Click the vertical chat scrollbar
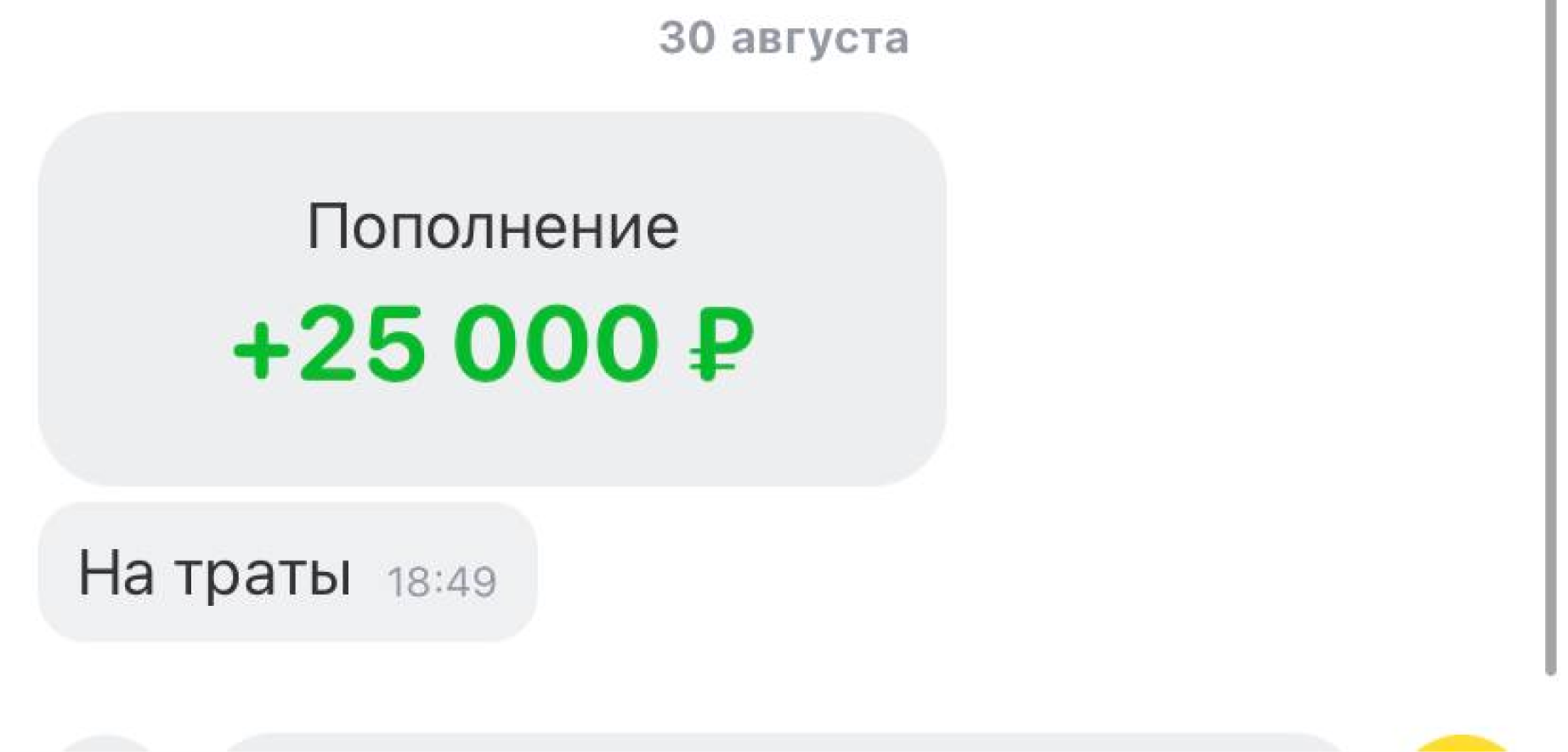 [1551, 337]
